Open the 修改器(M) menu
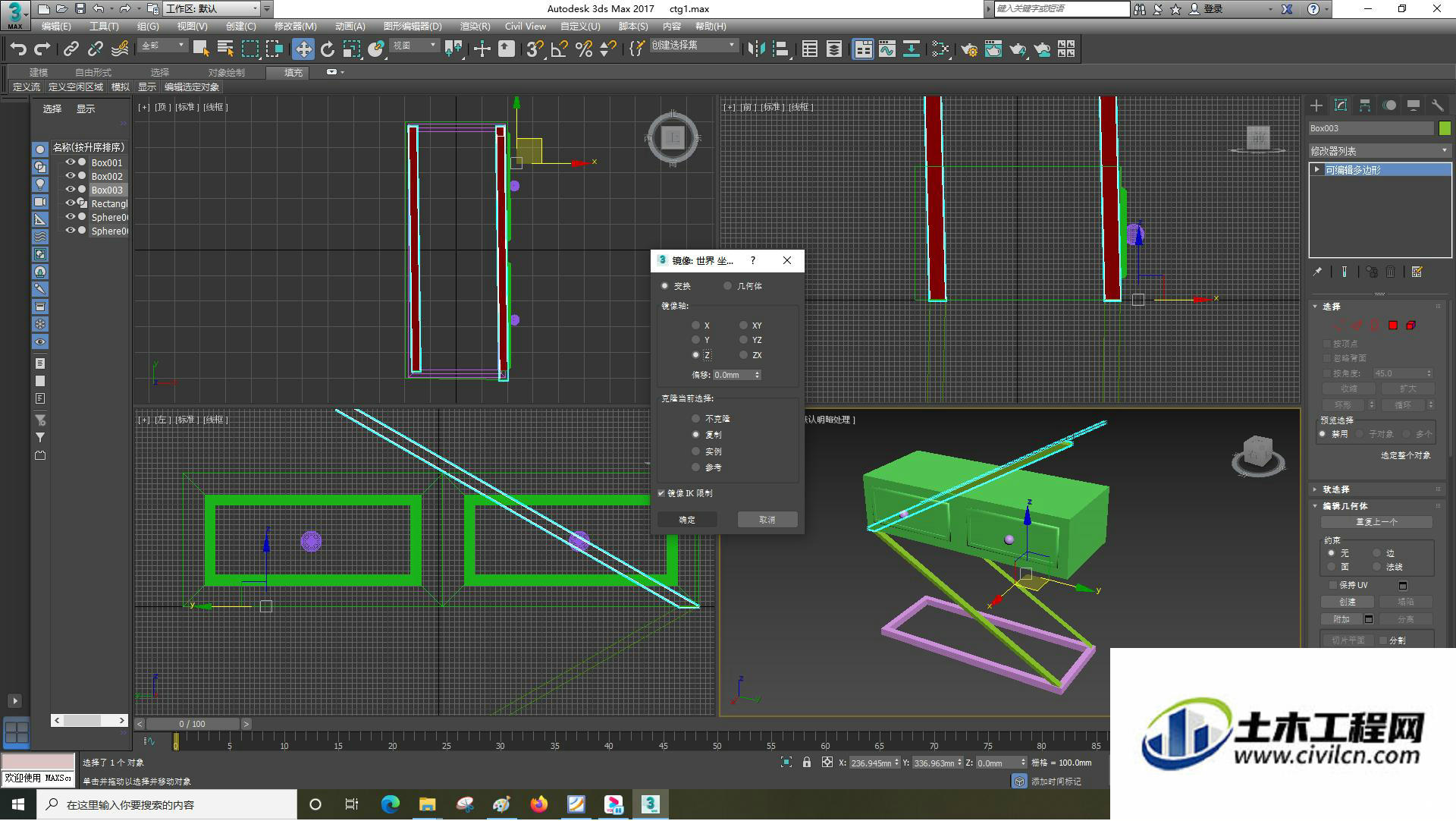Viewport: 1456px width, 821px height. (295, 27)
